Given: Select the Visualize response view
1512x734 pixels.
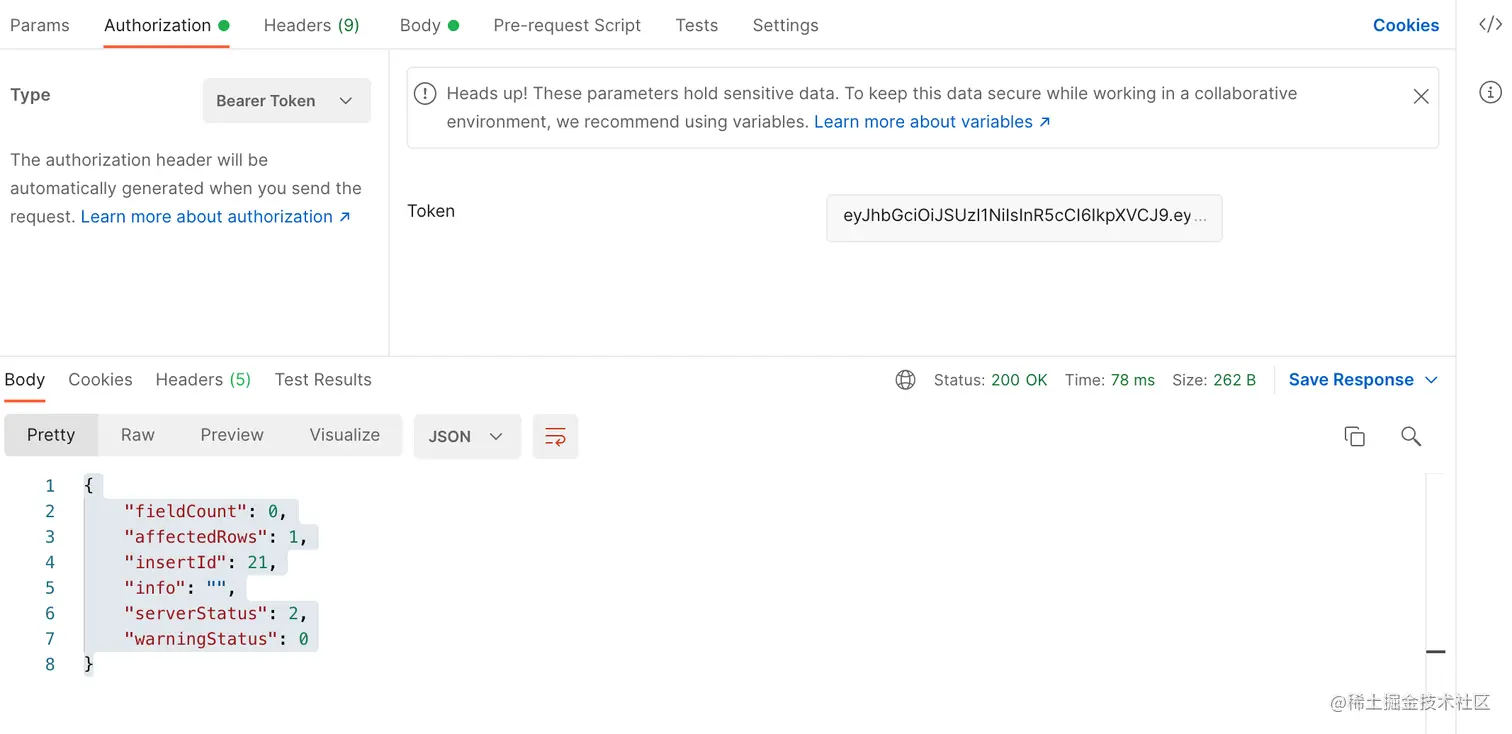Looking at the screenshot, I should (344, 435).
